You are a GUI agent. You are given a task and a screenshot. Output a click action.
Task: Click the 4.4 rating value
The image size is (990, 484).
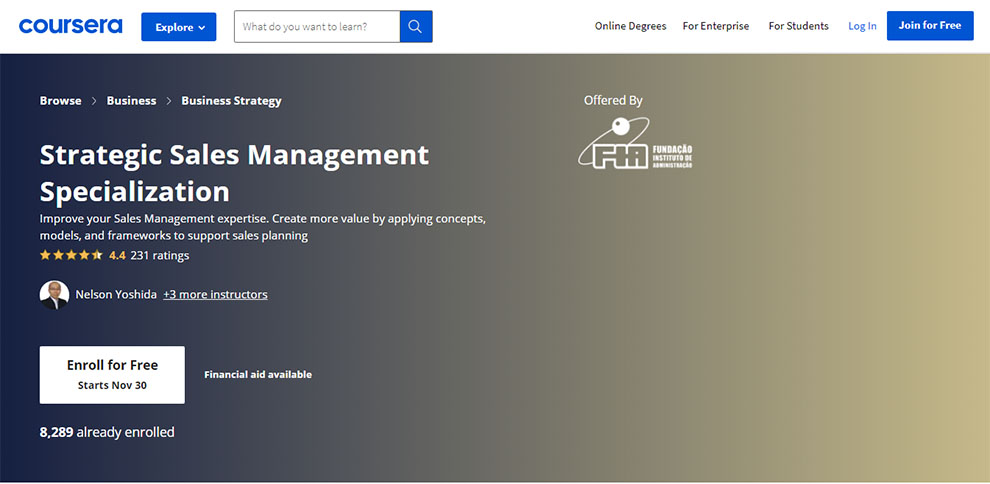coord(117,256)
